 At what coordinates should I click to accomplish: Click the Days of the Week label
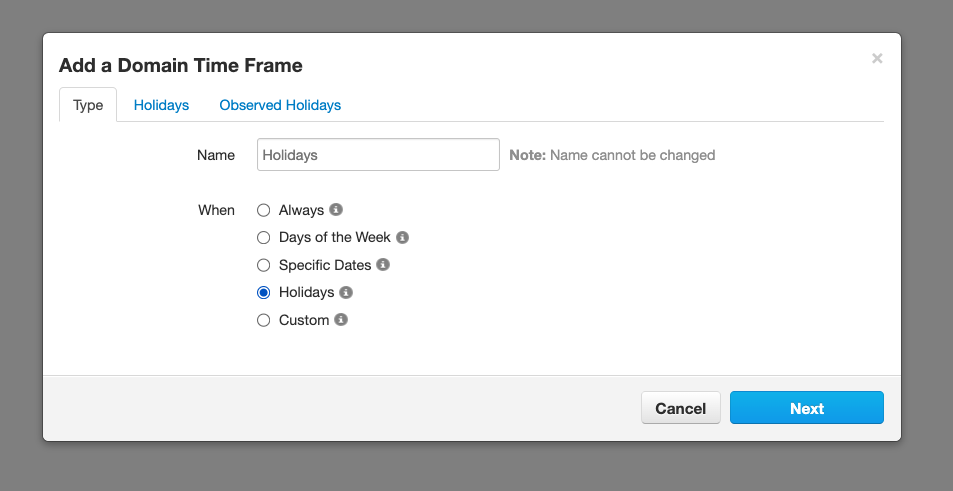tap(335, 237)
